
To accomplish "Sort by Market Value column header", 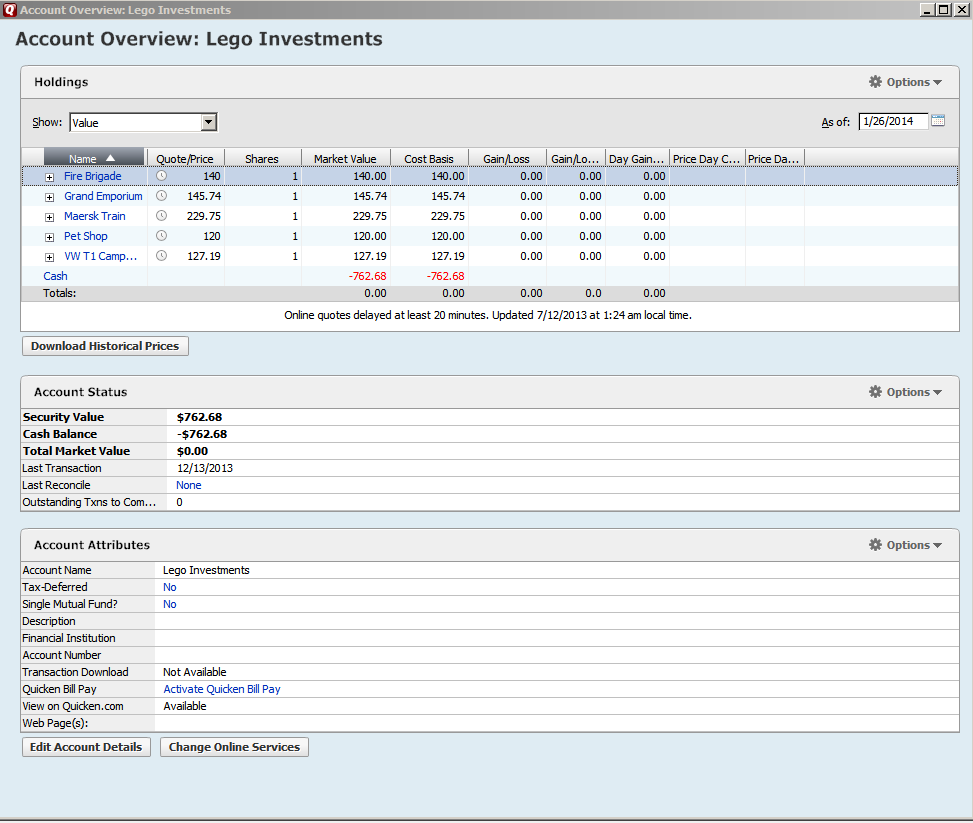I will [346, 158].
